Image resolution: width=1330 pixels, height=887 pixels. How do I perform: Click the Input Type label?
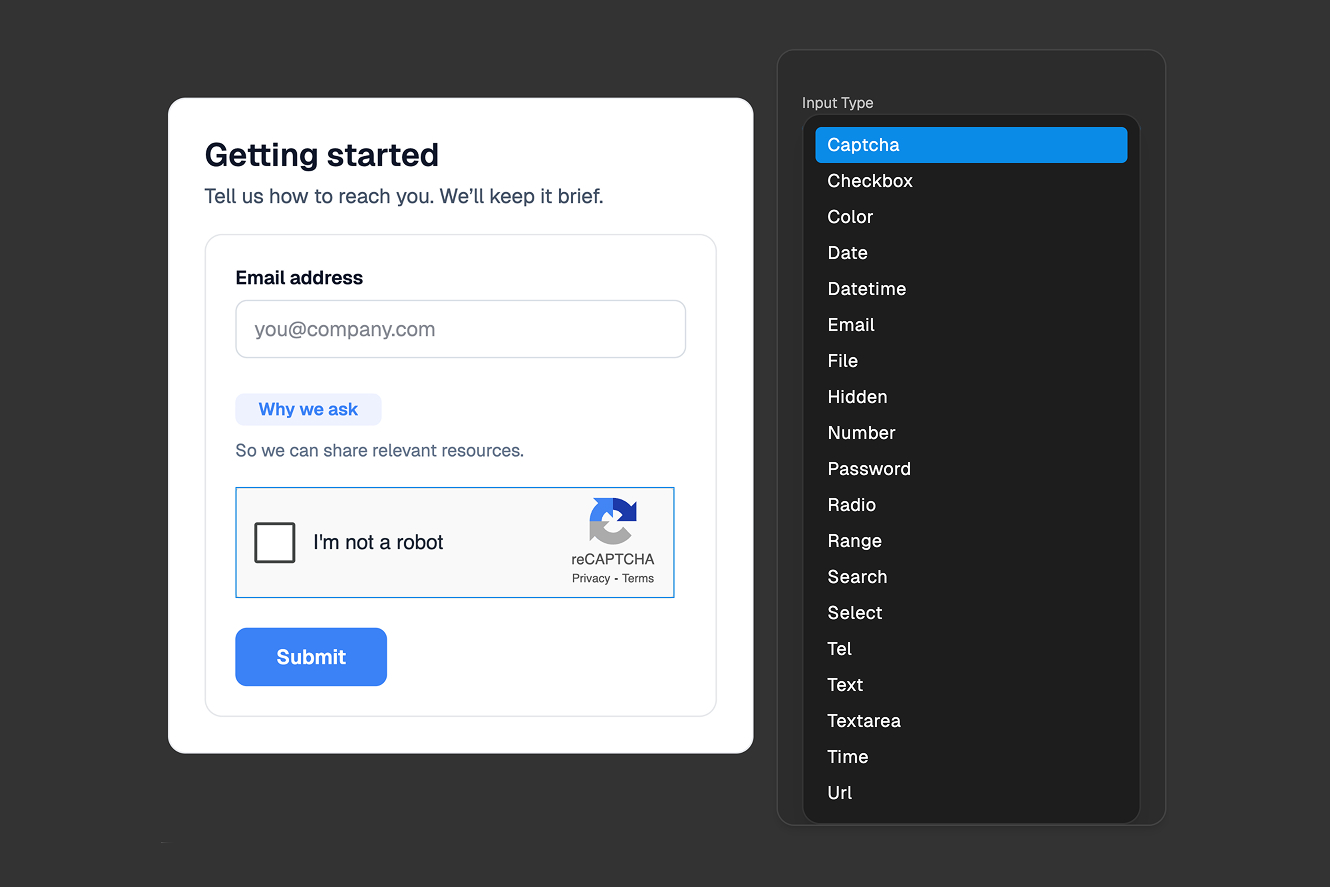[838, 103]
